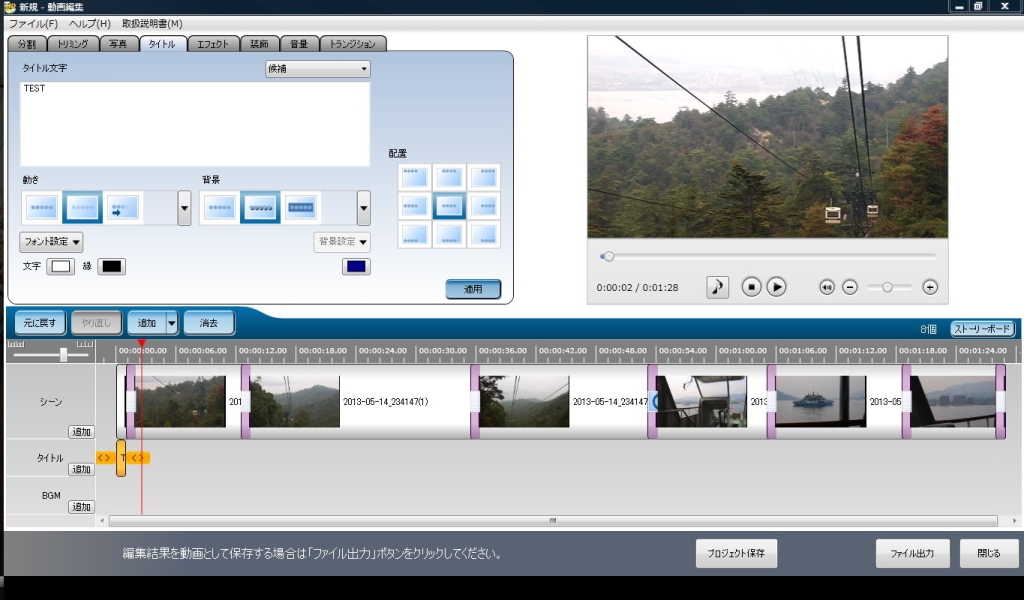Click the dark blue background color swatch
Screen dimensions: 1024x600
[x=356, y=266]
